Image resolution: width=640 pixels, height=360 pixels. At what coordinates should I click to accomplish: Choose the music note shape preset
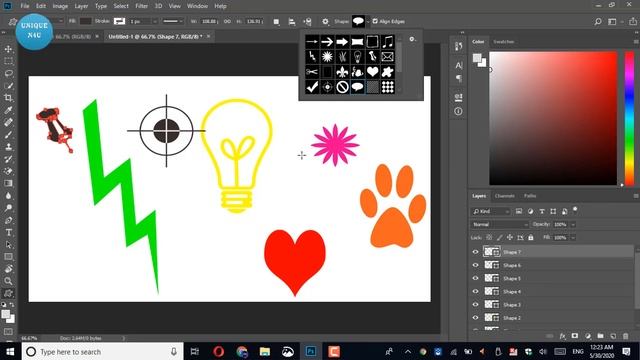pyautogui.click(x=387, y=42)
